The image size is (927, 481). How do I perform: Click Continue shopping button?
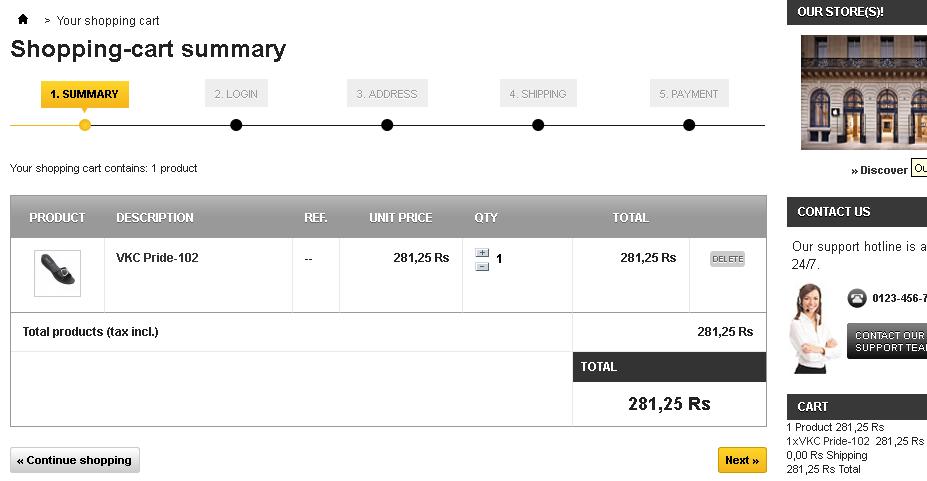[x=75, y=460]
